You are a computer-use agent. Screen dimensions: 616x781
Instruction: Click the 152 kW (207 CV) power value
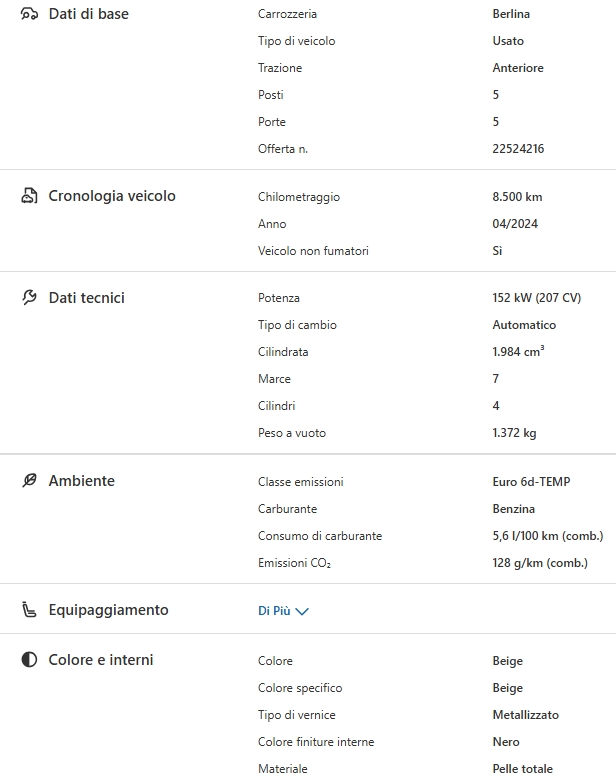coord(536,298)
